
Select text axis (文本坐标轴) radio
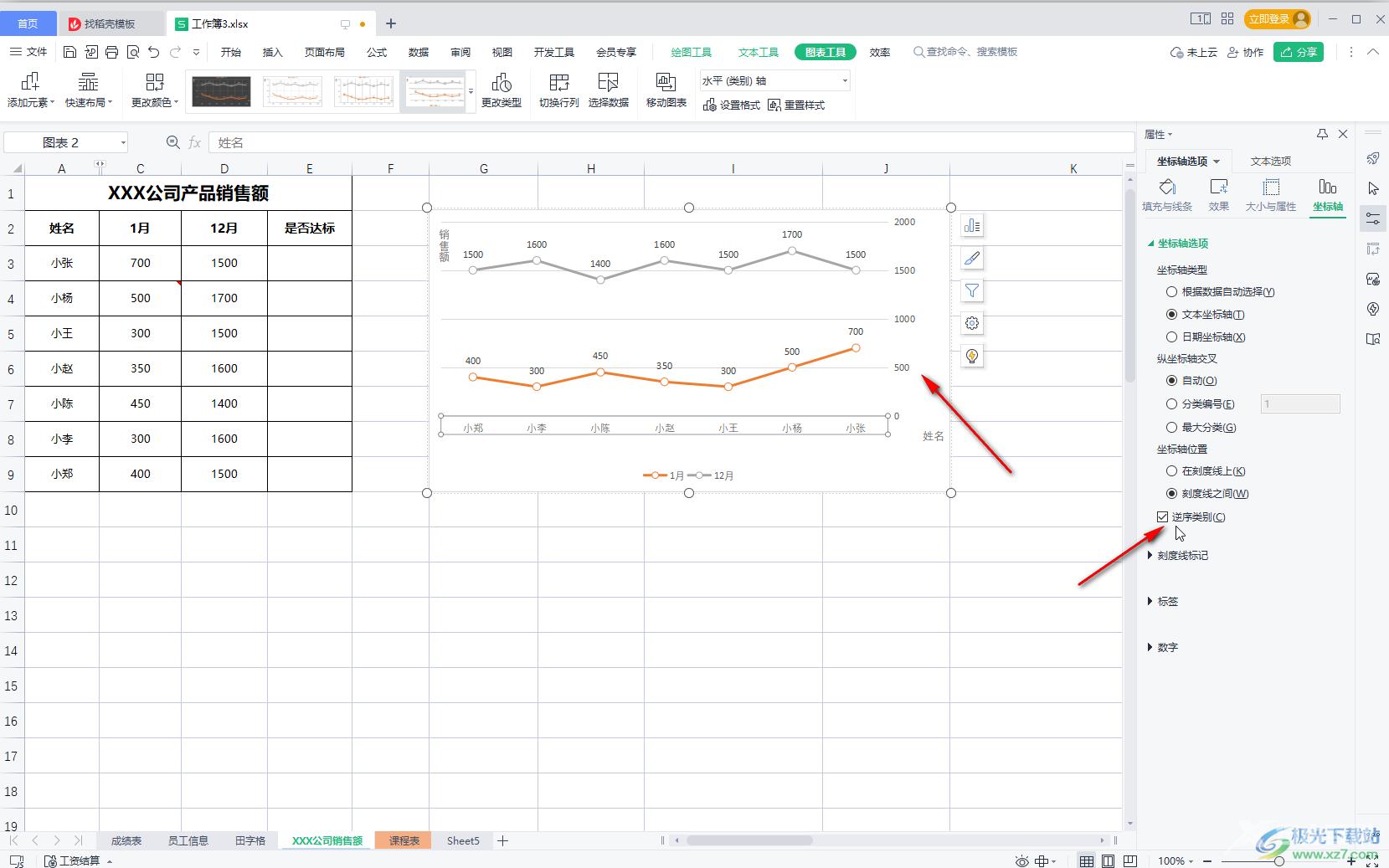coord(1206,314)
